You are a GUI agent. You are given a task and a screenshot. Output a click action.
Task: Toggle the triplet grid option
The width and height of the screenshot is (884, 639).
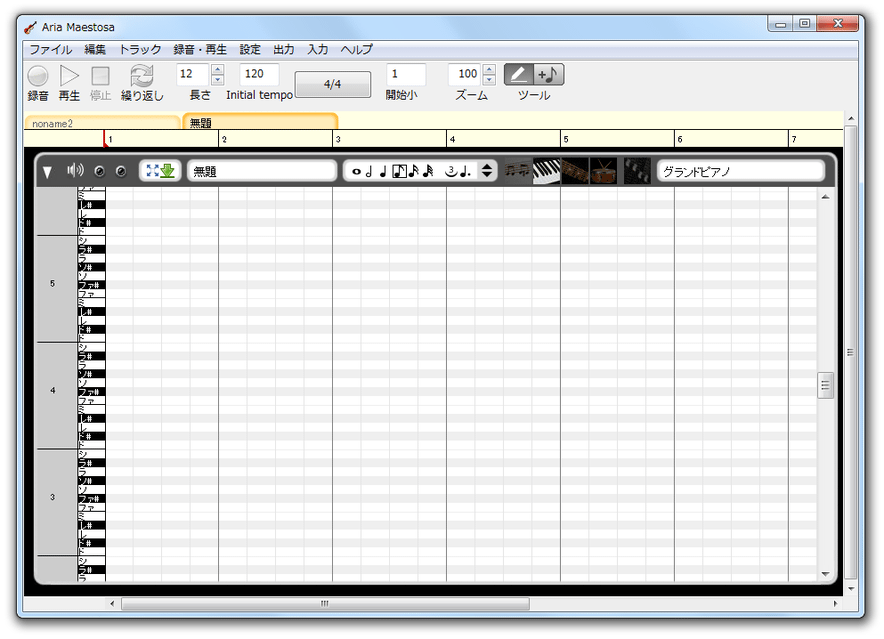[x=450, y=171]
